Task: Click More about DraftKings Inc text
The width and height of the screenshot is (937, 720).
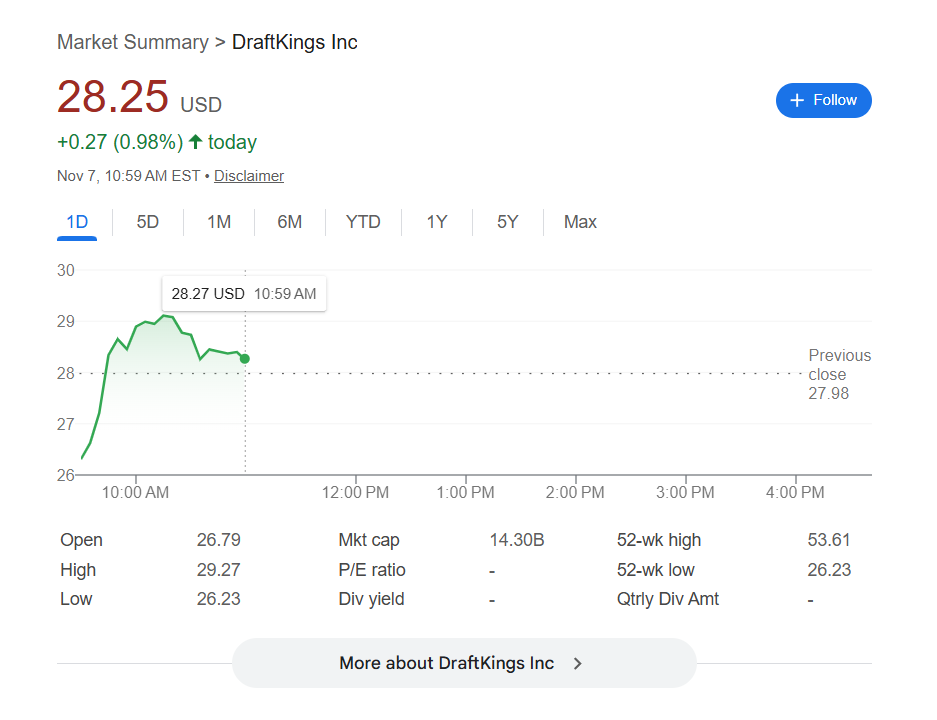Action: (446, 663)
